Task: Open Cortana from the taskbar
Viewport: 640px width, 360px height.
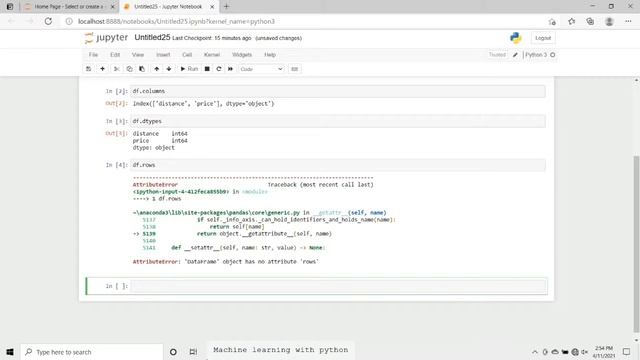Action: click(173, 352)
